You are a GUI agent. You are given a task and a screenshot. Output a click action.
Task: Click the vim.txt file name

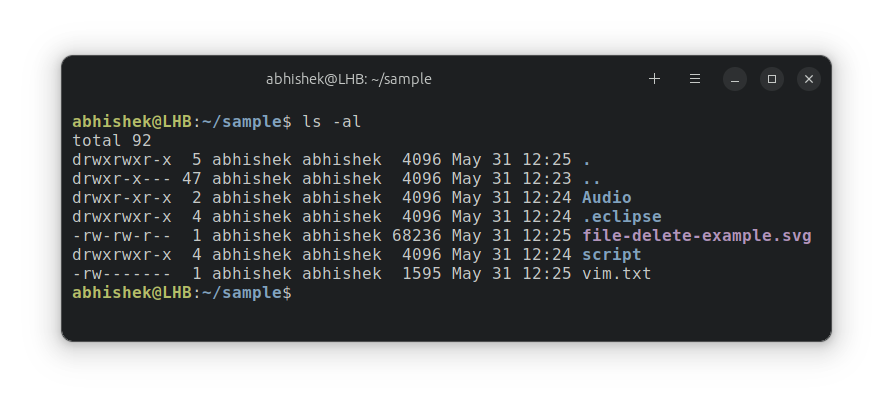tap(616, 274)
